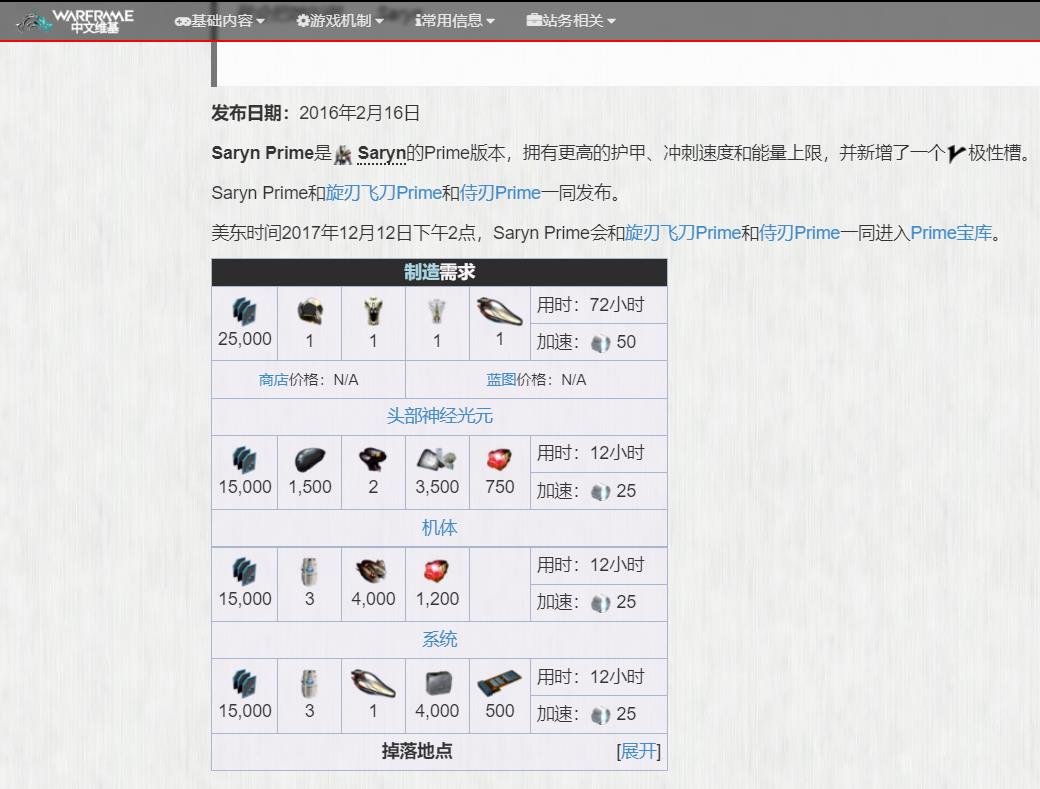Screen dimensions: 1040x789
Task: Click the gray box icon above 4,000
Action: tap(438, 683)
